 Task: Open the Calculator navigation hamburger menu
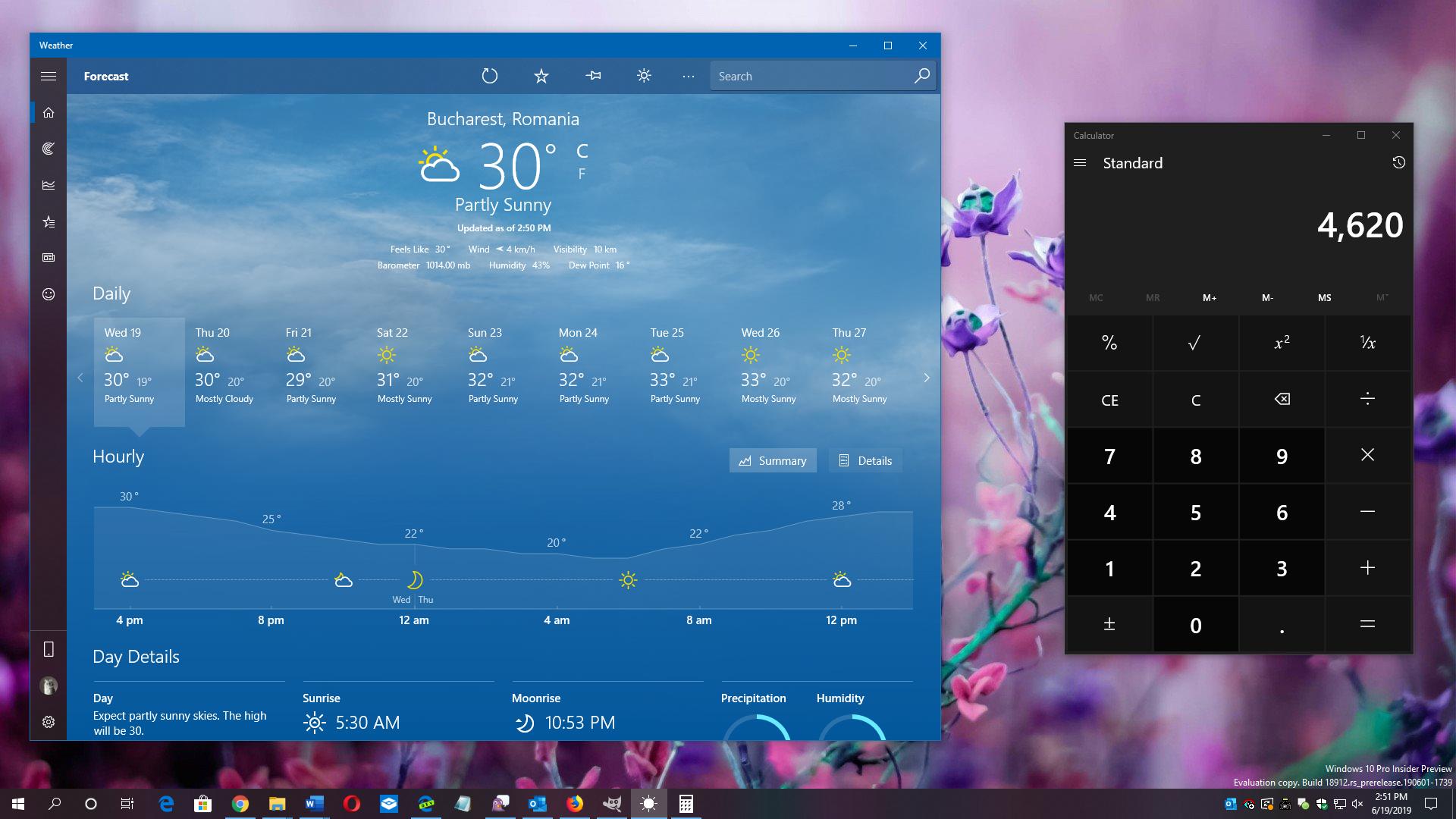pyautogui.click(x=1081, y=163)
